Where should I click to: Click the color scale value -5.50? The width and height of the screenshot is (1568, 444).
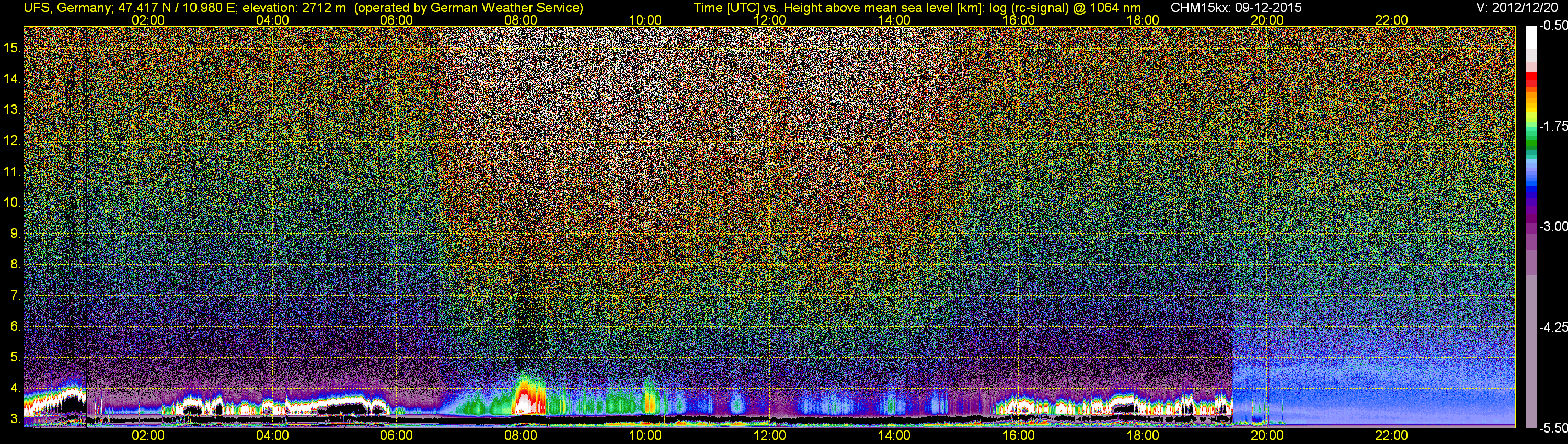click(1553, 427)
